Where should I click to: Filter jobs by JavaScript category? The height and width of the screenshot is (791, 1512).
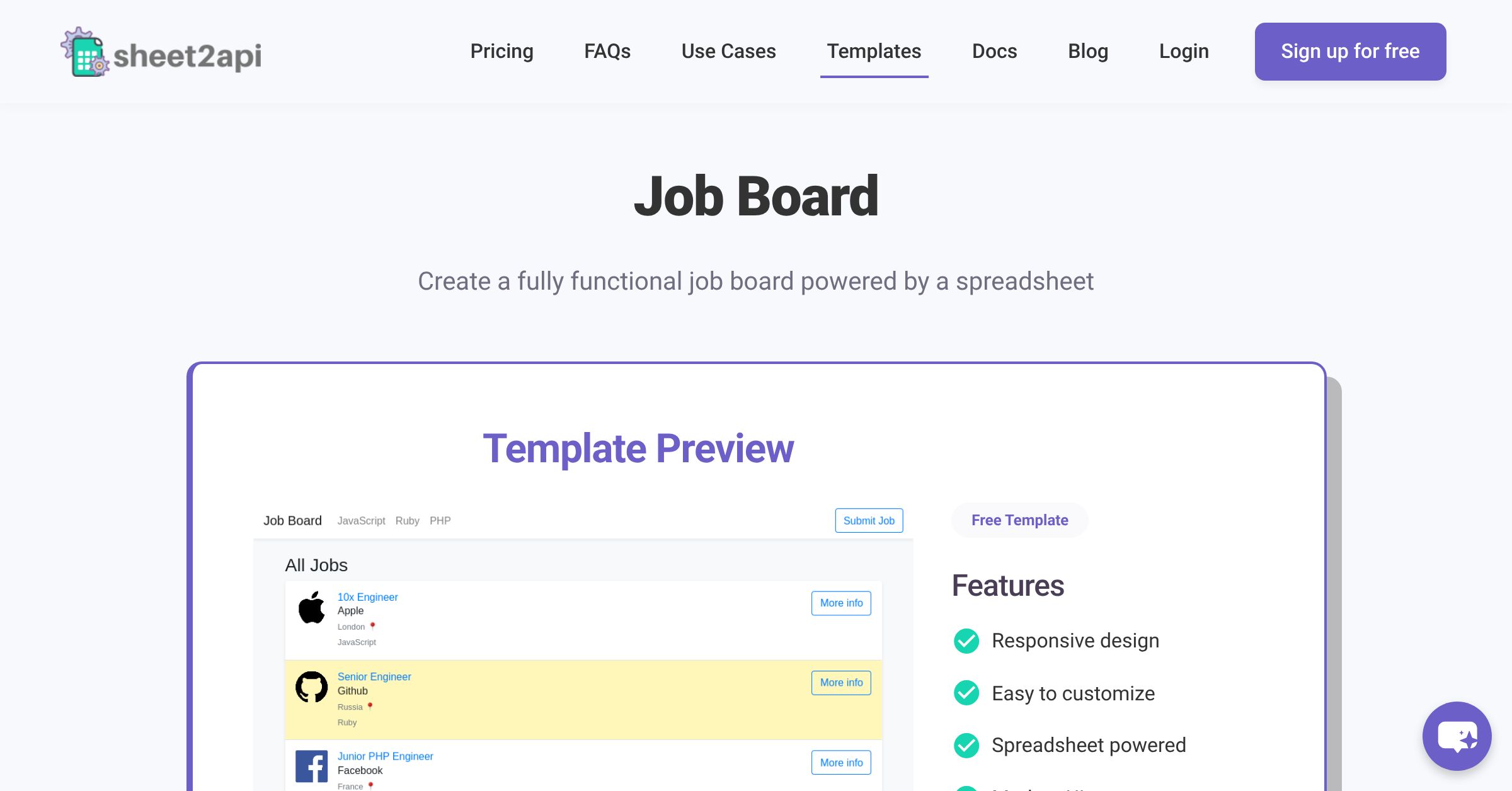(x=361, y=521)
